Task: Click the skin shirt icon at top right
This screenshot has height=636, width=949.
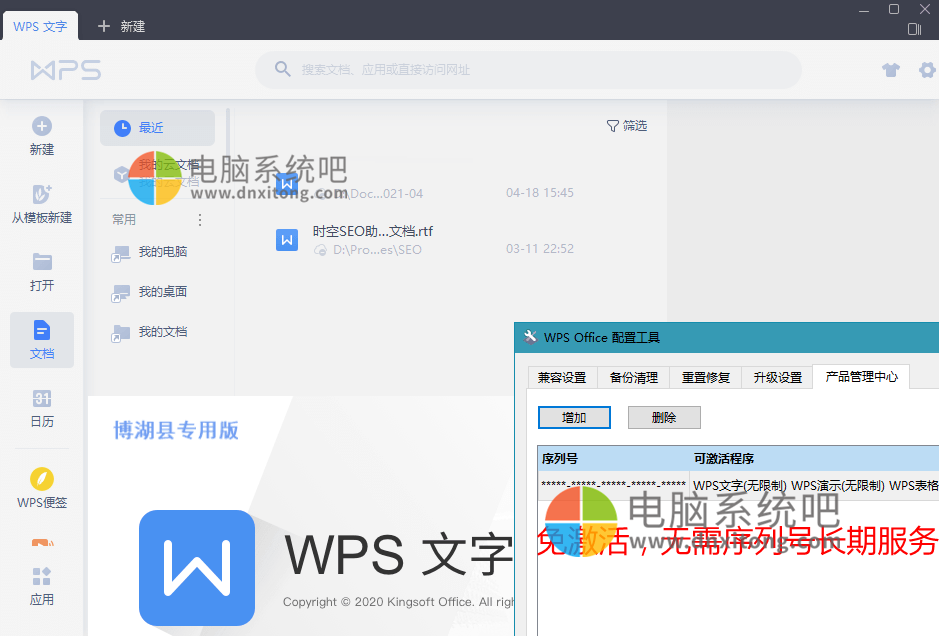Action: tap(891, 70)
